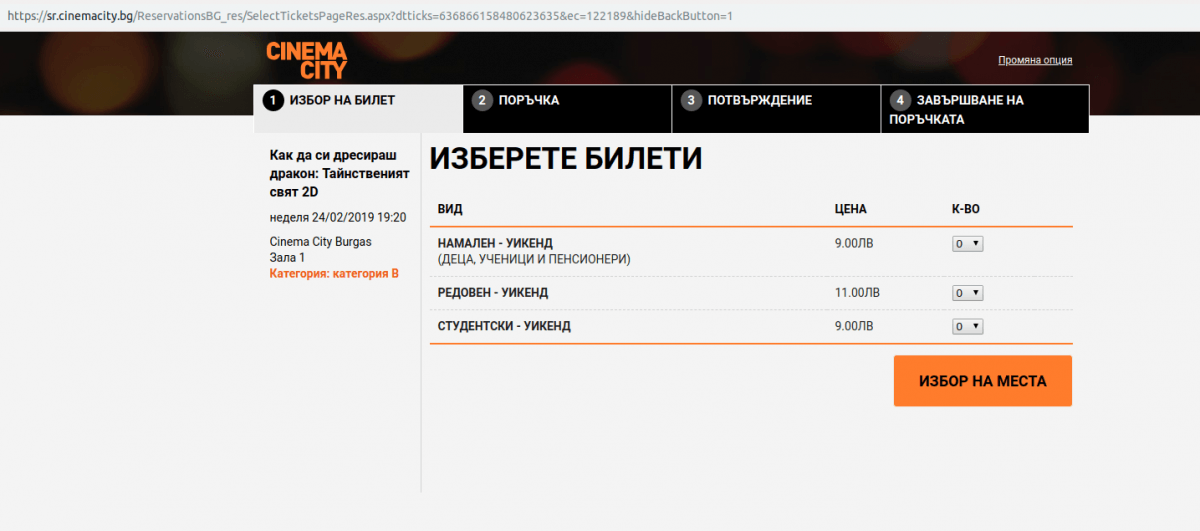Click the Cinema City Burgas text

click(320, 242)
